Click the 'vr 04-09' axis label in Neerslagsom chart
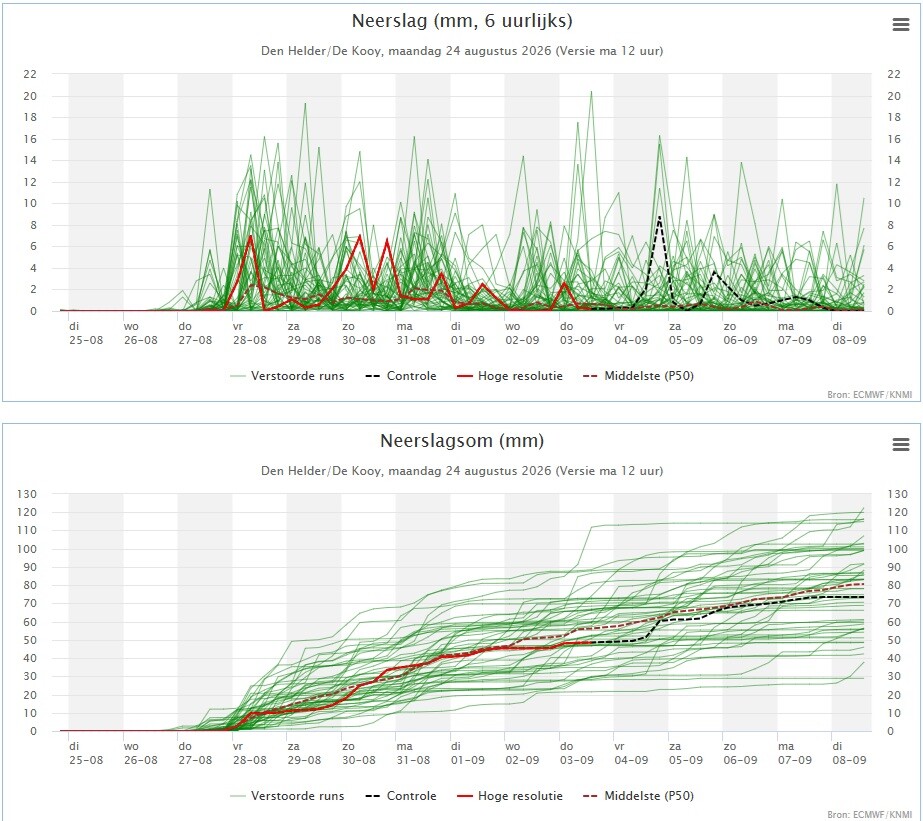The image size is (923, 821). click(631, 753)
